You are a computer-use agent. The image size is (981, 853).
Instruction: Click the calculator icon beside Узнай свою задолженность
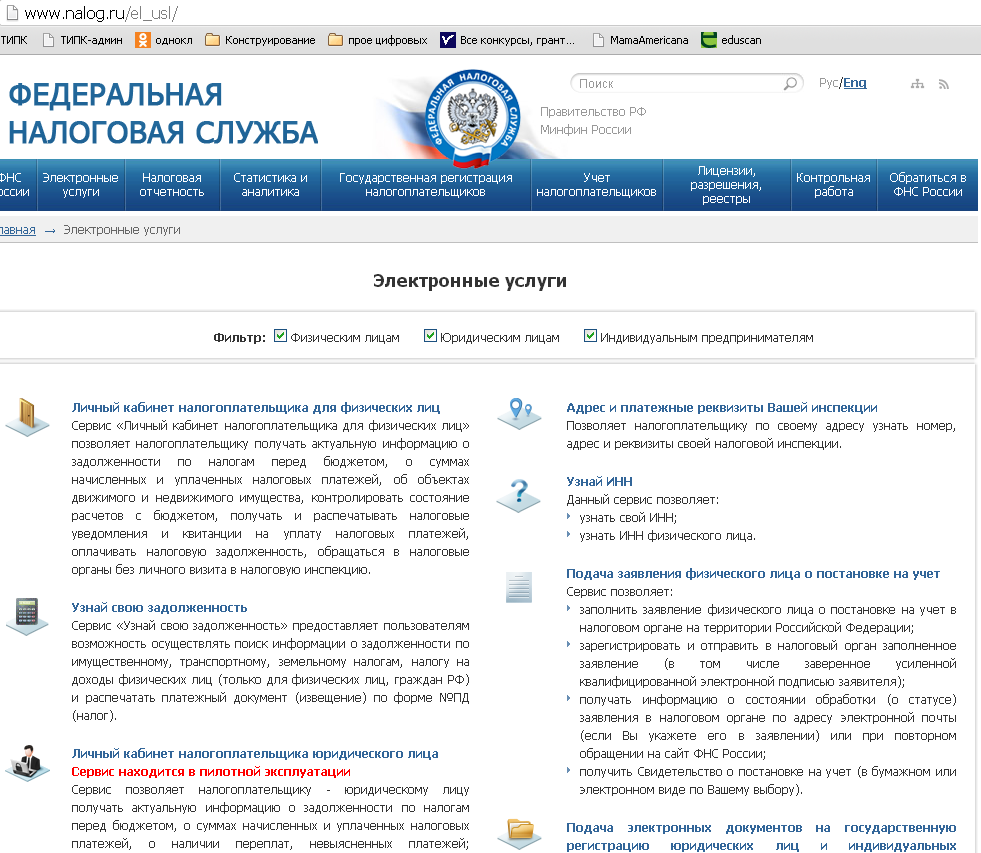[26, 614]
